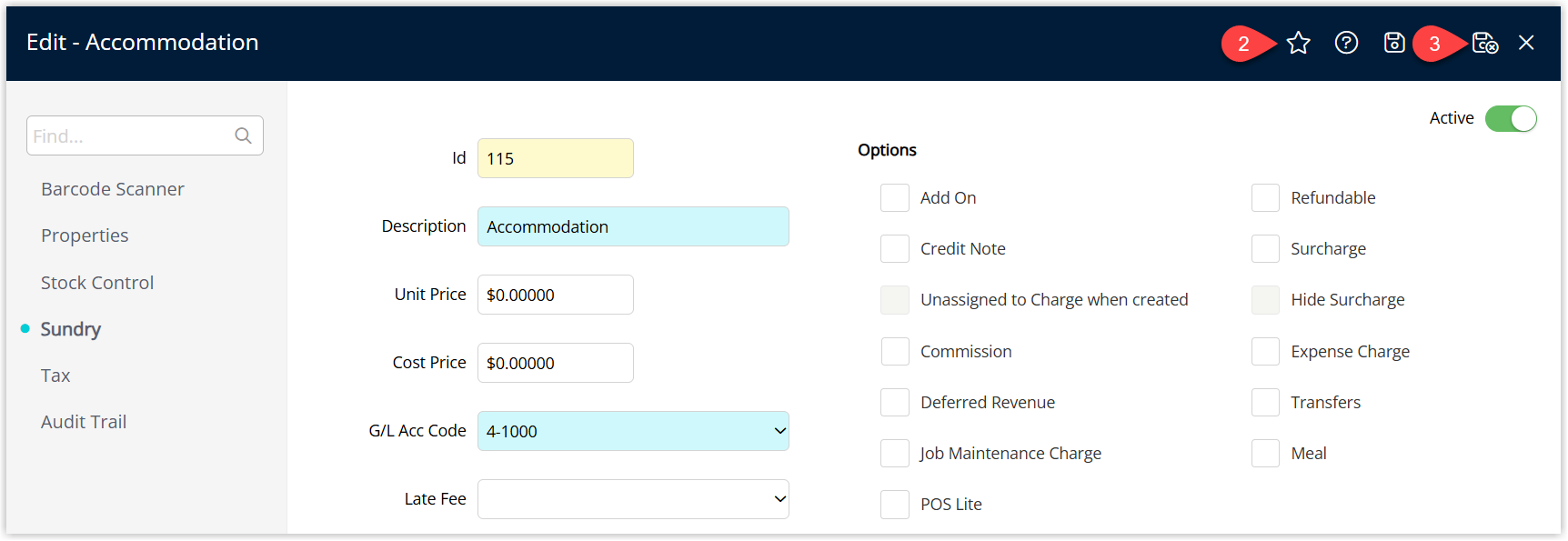
Task: Enable the Meal checkbox
Action: pyautogui.click(x=1265, y=453)
